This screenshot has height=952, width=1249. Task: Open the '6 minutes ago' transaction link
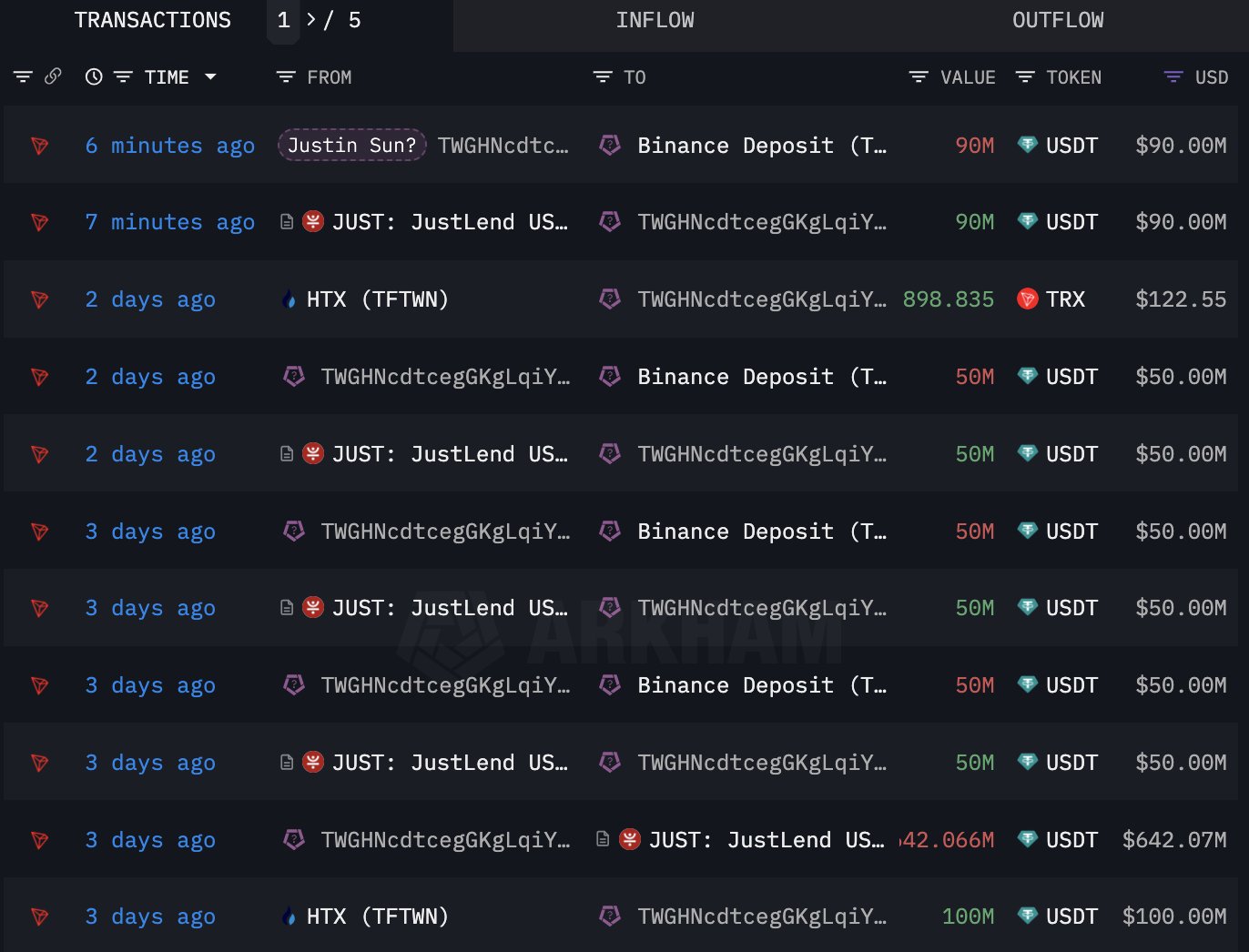pyautogui.click(x=170, y=146)
